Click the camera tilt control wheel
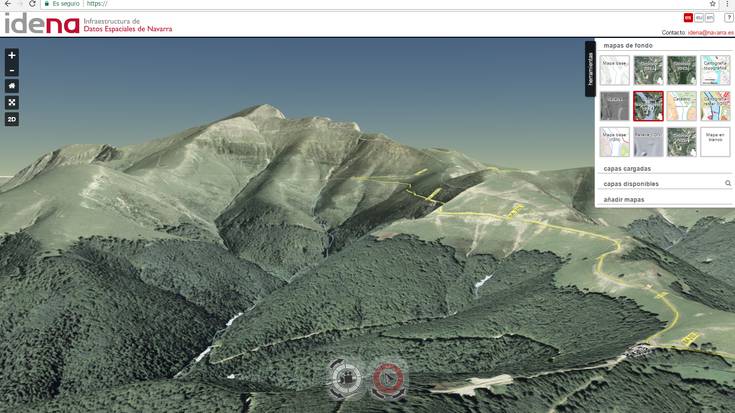Image resolution: width=735 pixels, height=413 pixels. 346,378
